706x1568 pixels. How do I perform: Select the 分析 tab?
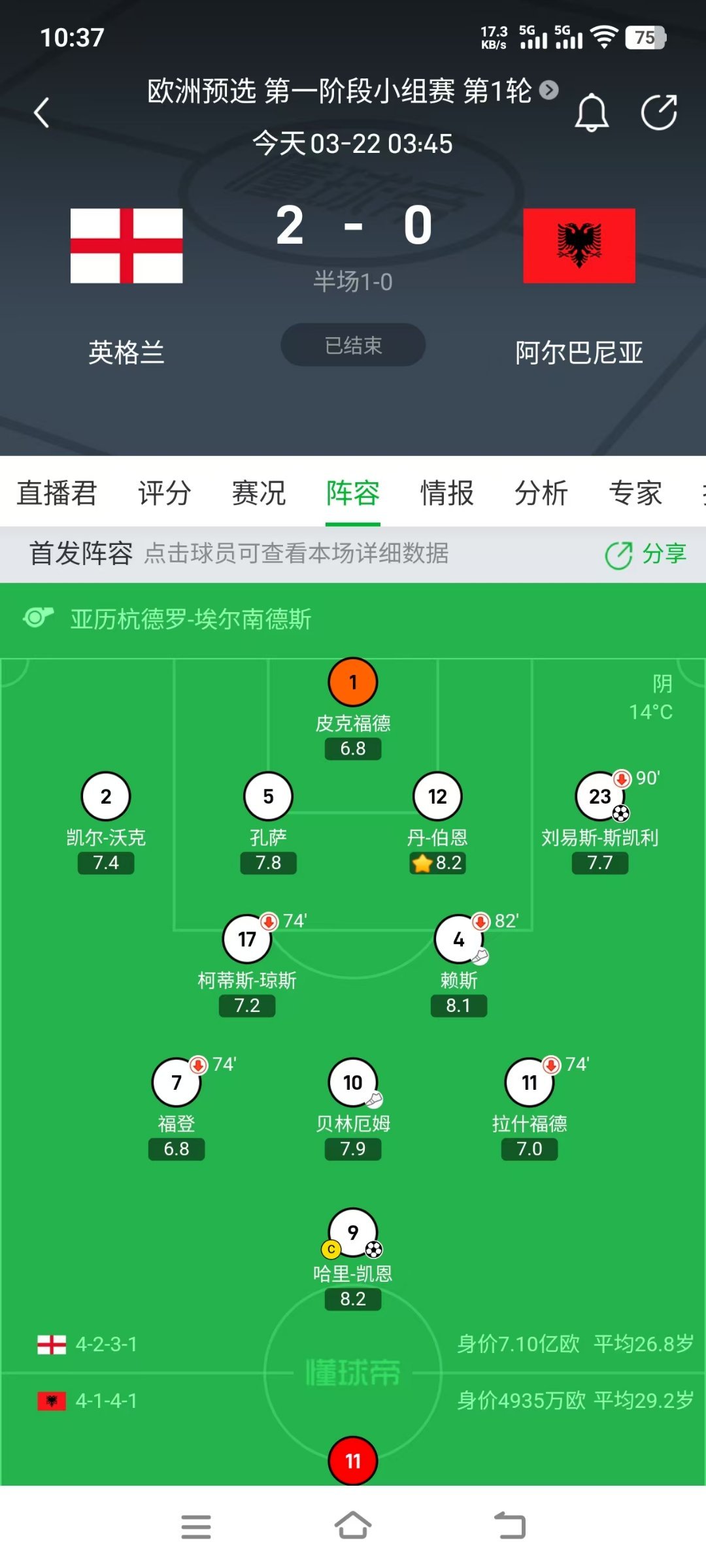541,493
